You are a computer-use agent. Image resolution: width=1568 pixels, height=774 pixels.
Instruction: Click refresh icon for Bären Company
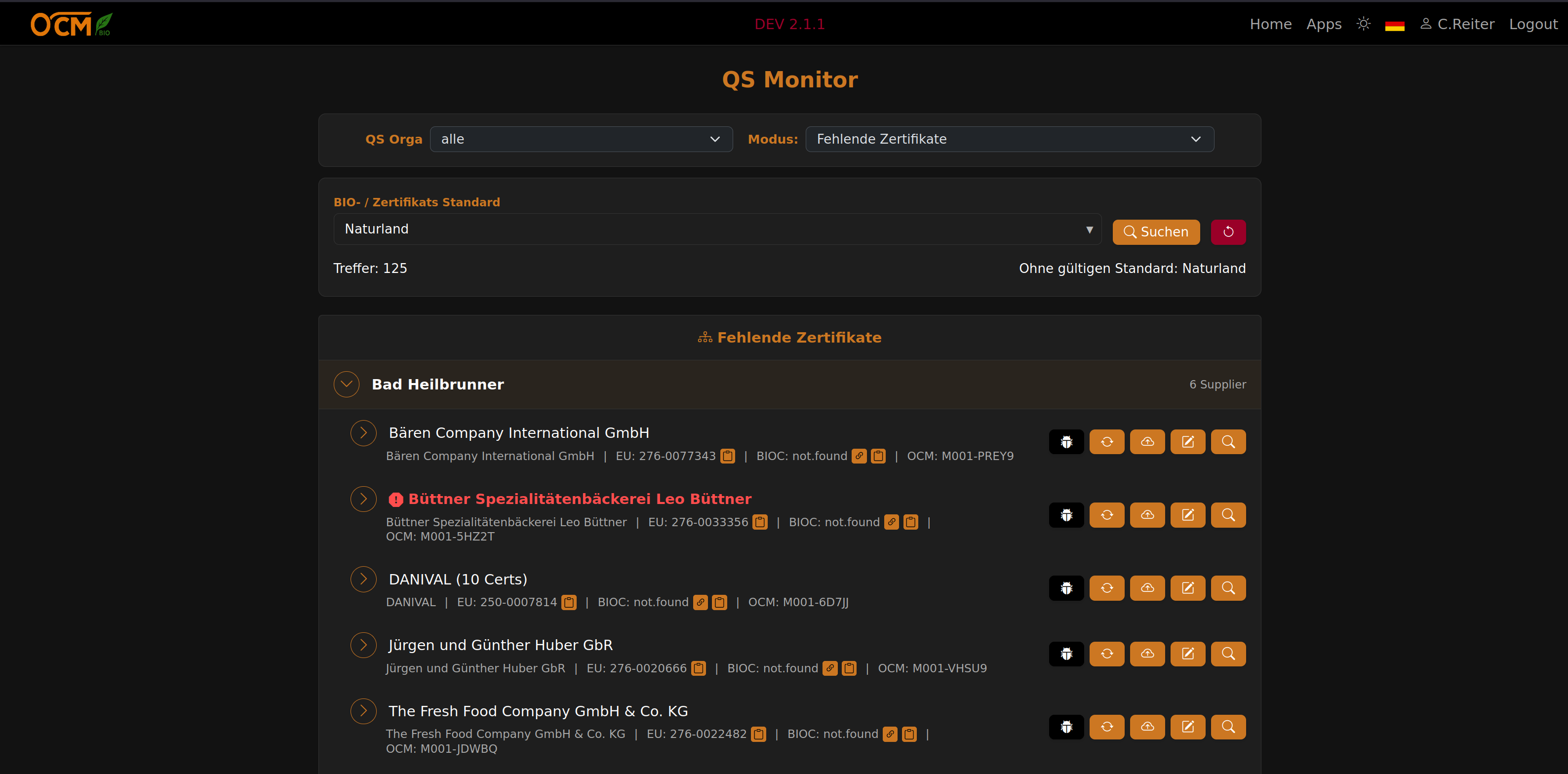[1106, 442]
